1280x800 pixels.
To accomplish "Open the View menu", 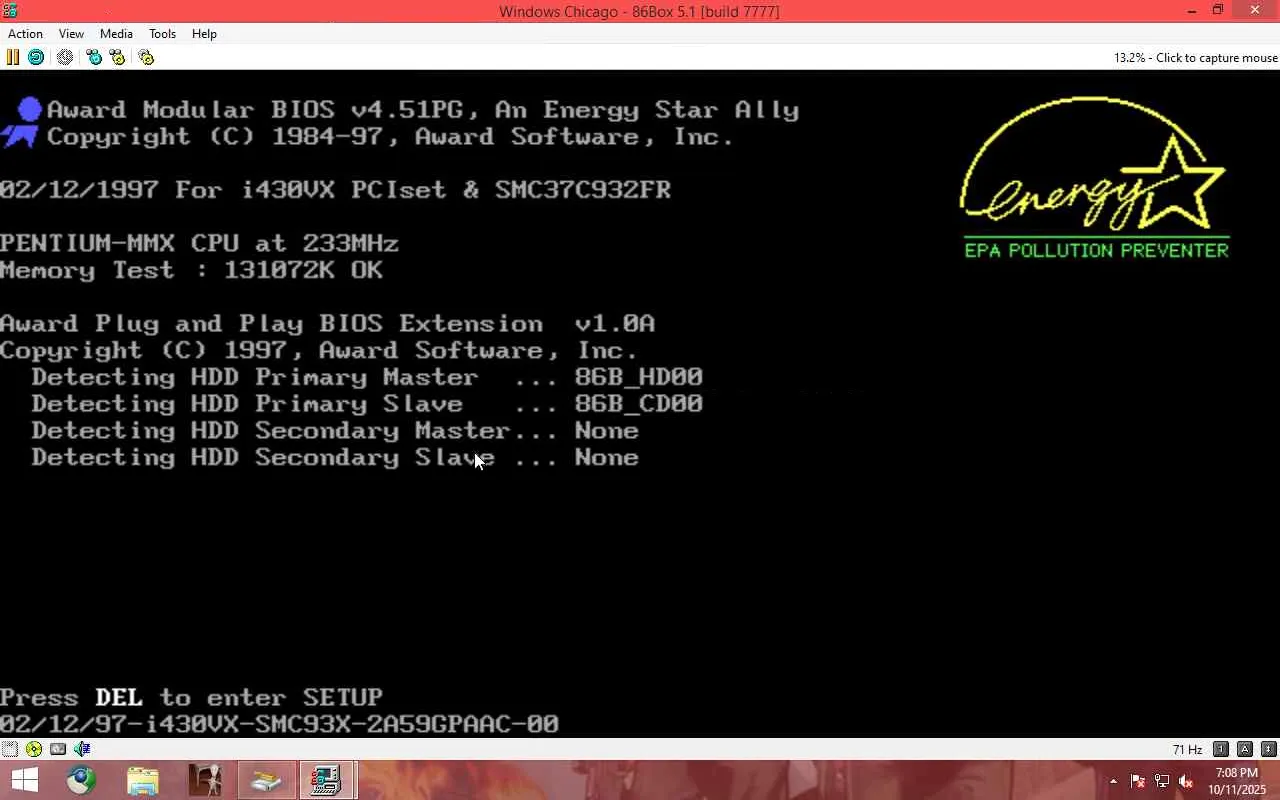I will (71, 34).
